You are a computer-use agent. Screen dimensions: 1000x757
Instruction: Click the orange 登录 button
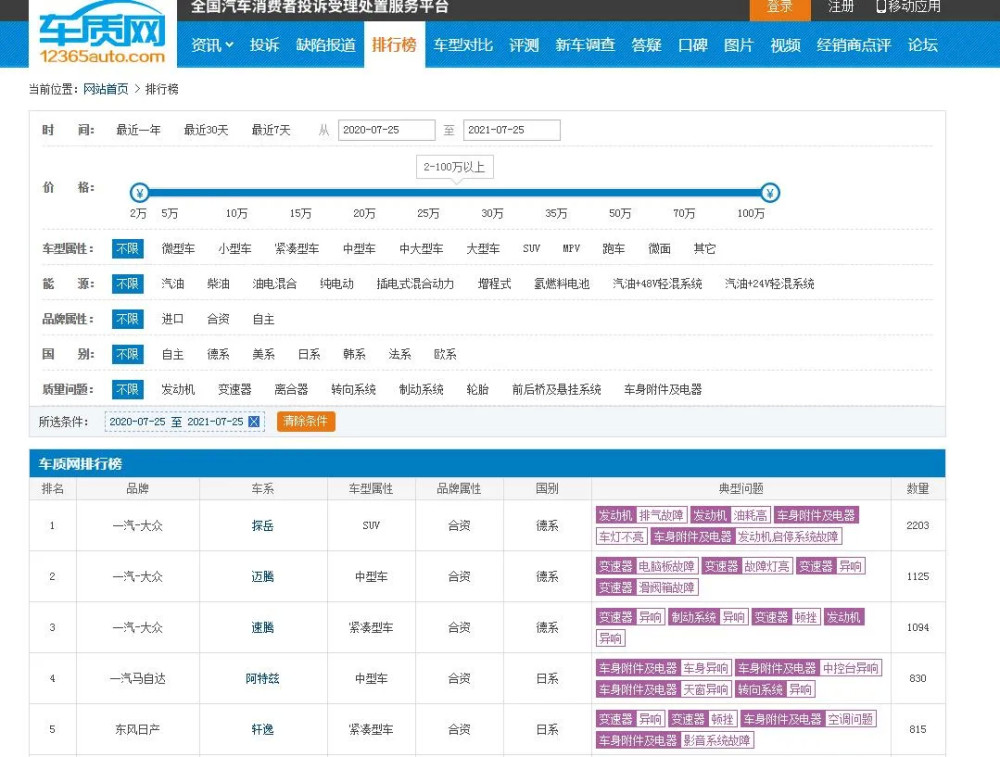click(x=779, y=8)
